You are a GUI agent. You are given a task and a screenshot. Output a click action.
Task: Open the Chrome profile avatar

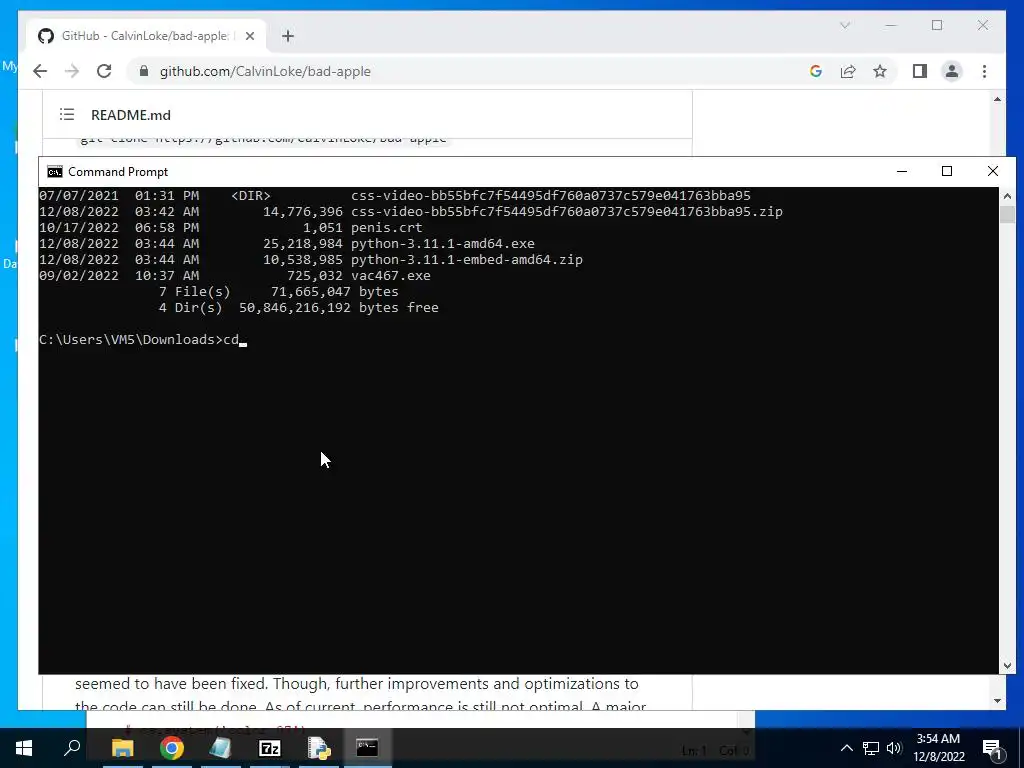[952, 71]
